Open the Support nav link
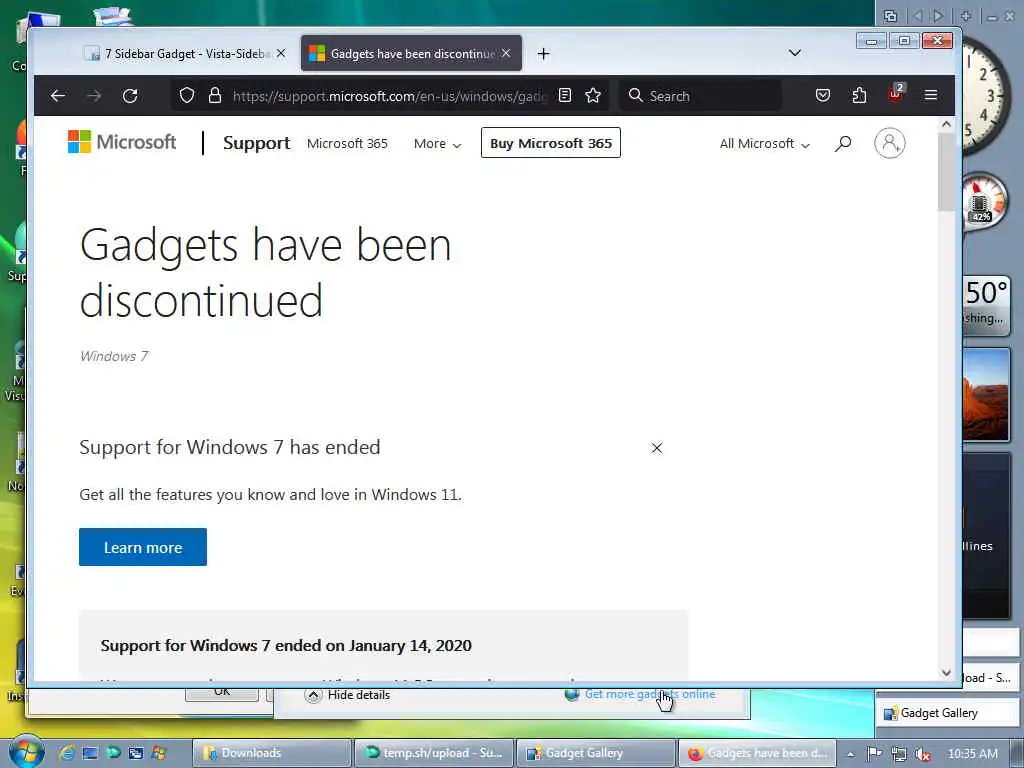This screenshot has height=768, width=1024. click(257, 143)
